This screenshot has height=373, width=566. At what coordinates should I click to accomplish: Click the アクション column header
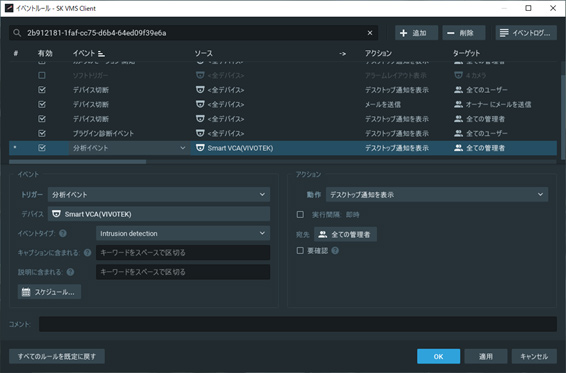(x=378, y=53)
